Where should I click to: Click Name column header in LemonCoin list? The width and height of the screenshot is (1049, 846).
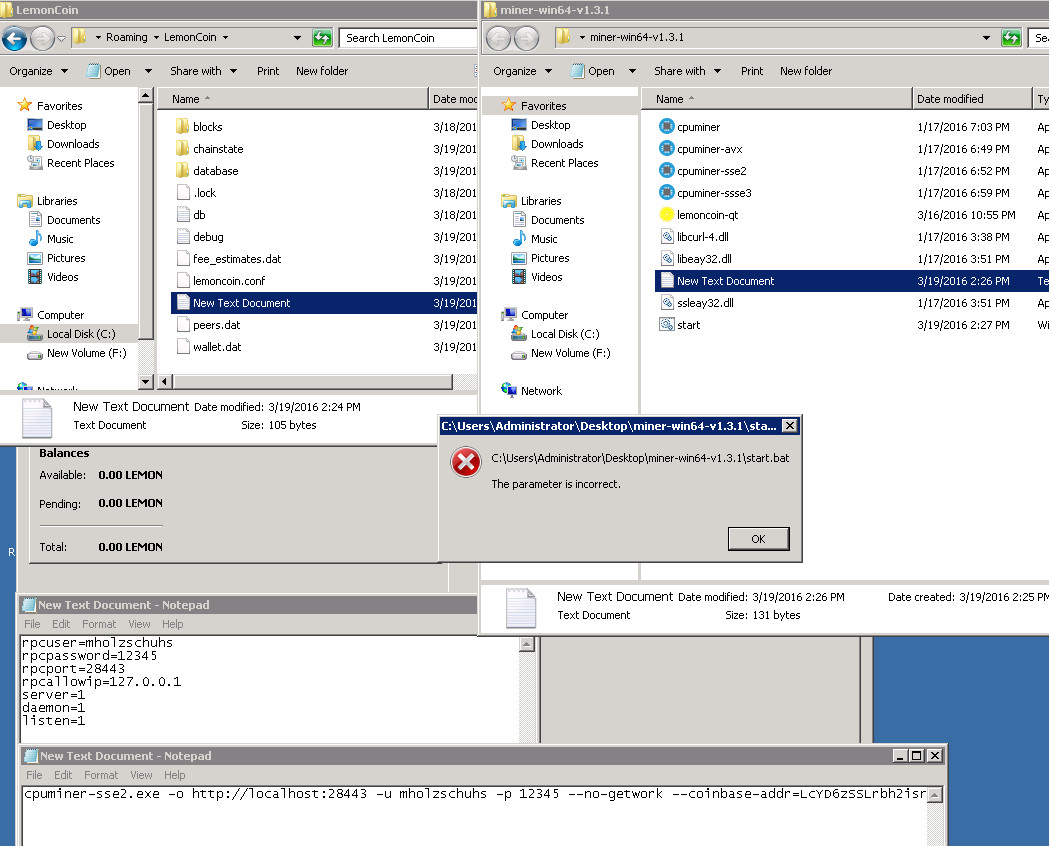click(292, 99)
